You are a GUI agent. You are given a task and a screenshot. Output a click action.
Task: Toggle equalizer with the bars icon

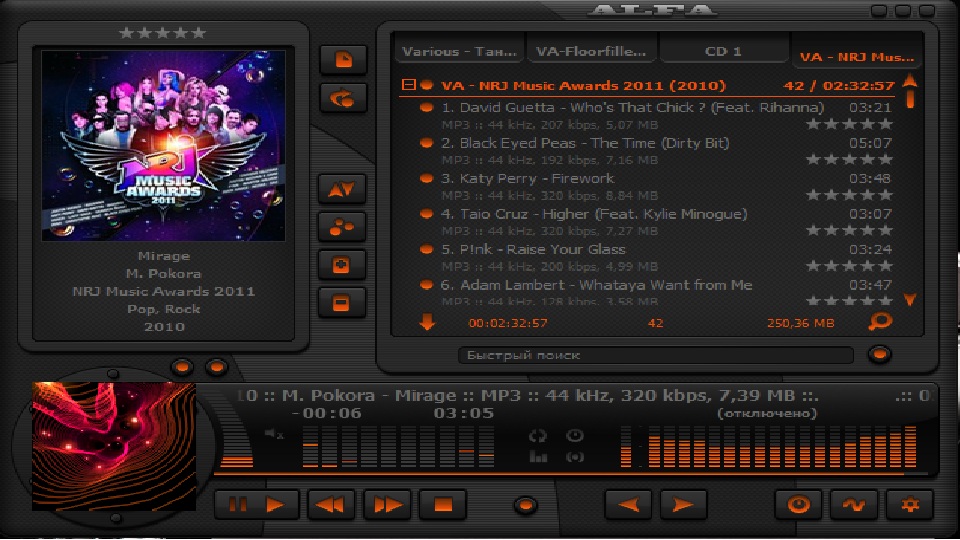538,457
